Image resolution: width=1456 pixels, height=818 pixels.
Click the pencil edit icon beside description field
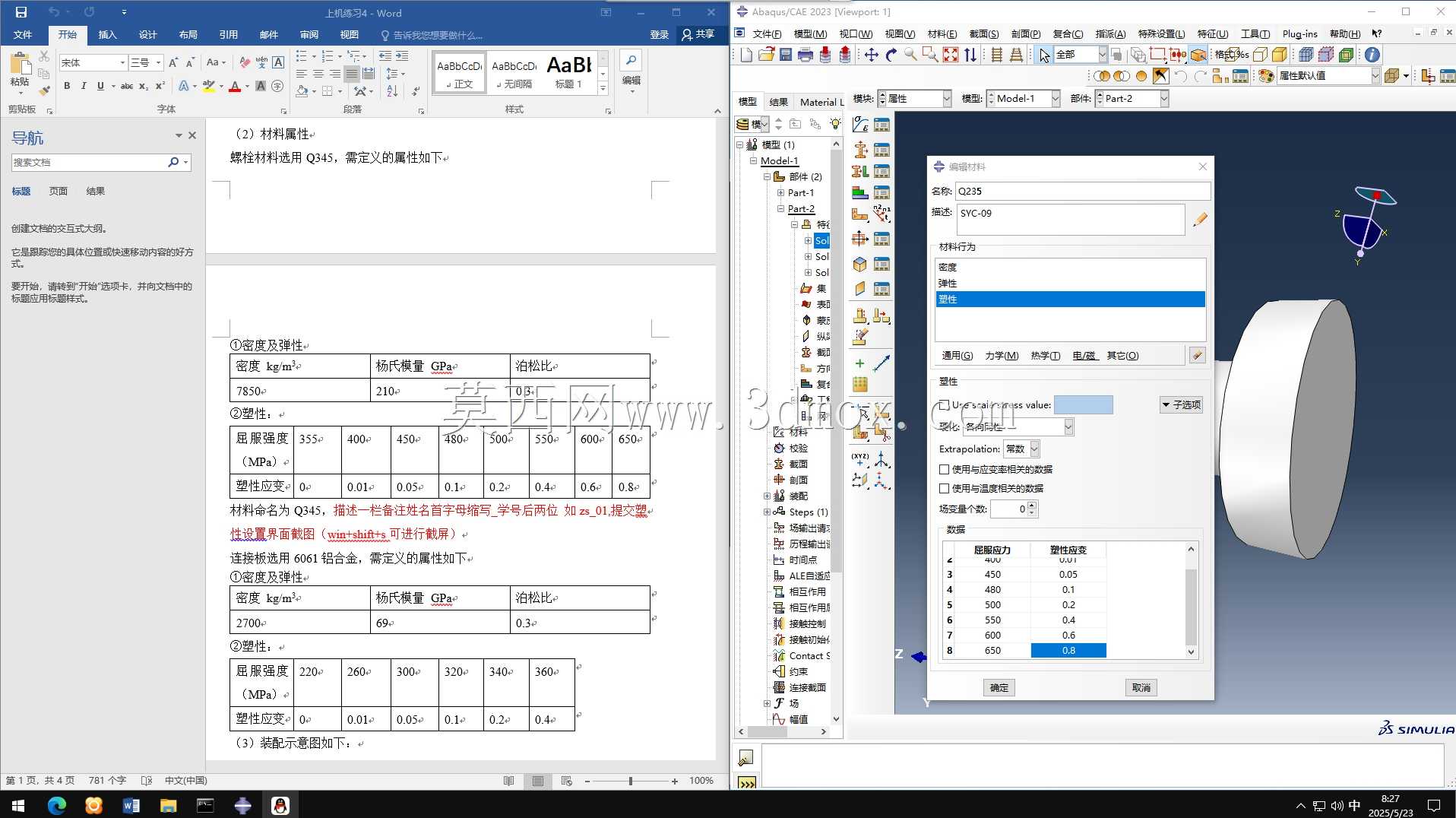pyautogui.click(x=1199, y=219)
